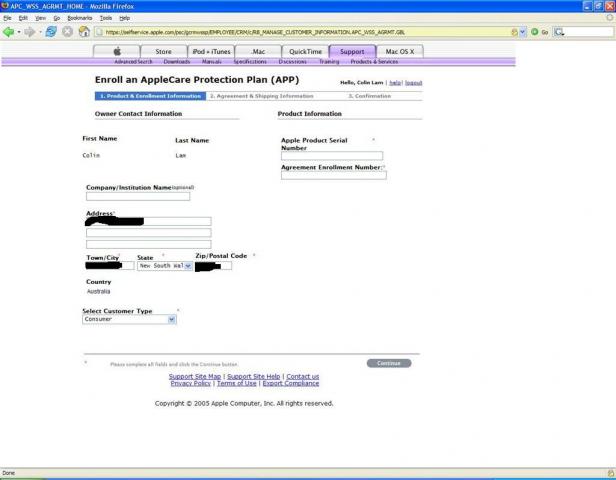This screenshot has width=616, height=480.
Task: Click the third Address line field
Action: click(148, 244)
